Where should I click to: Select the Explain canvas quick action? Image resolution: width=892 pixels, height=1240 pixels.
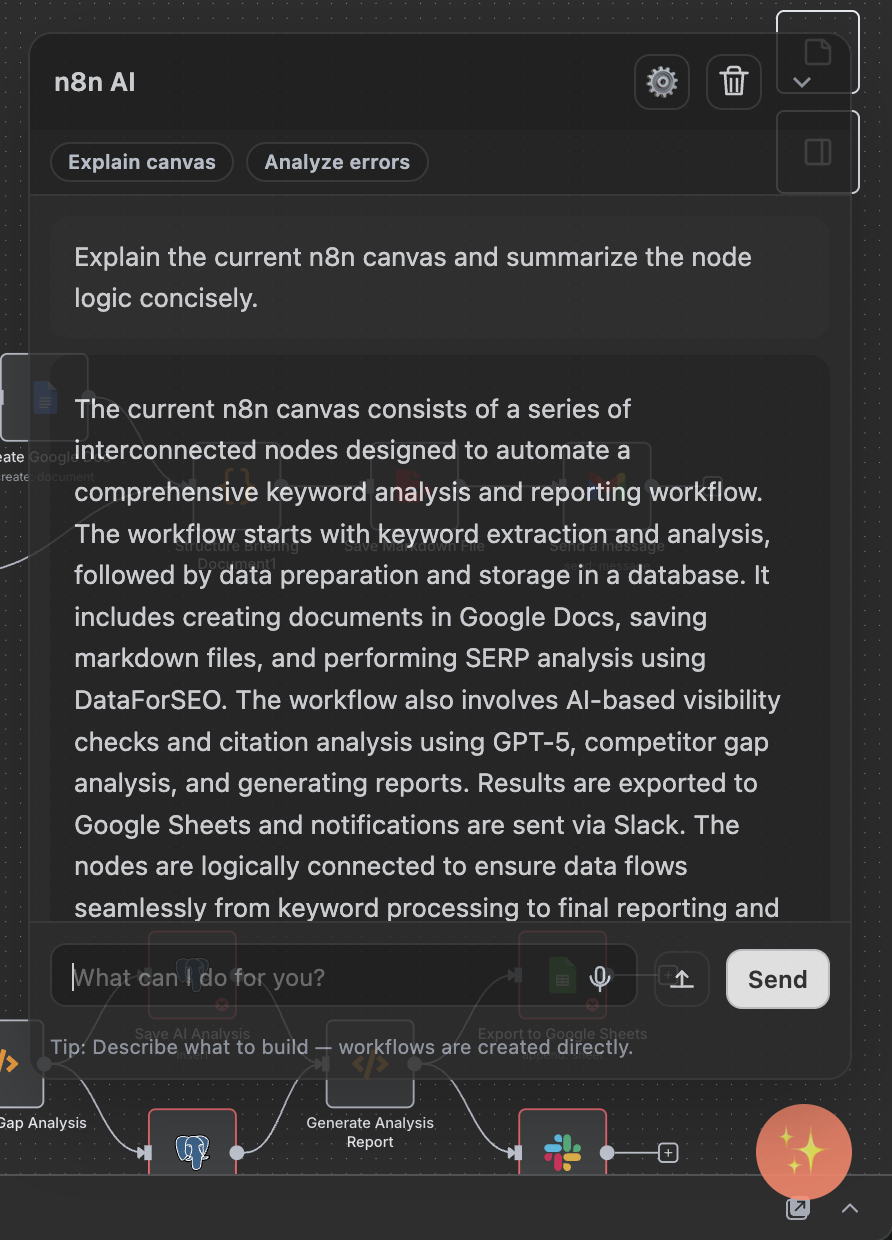tap(141, 162)
